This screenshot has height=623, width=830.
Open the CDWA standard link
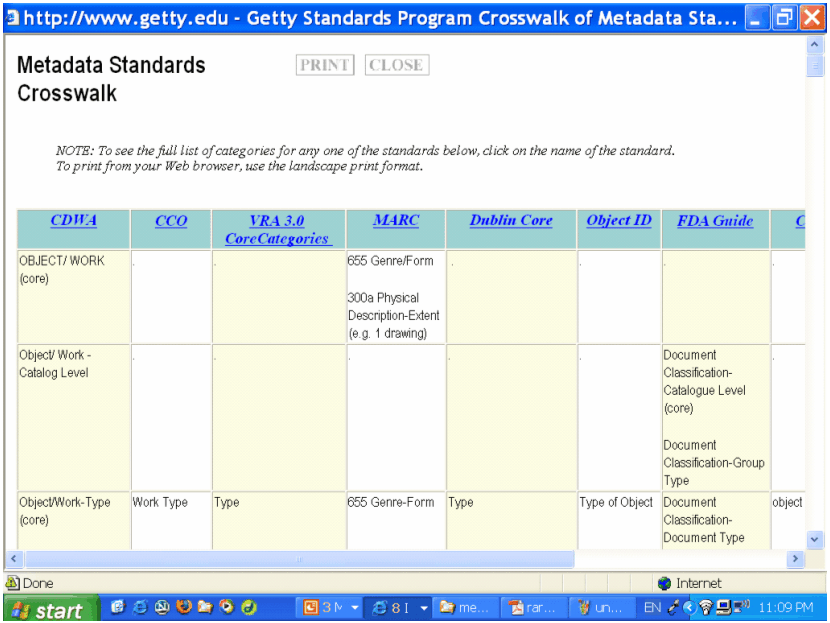(74, 220)
